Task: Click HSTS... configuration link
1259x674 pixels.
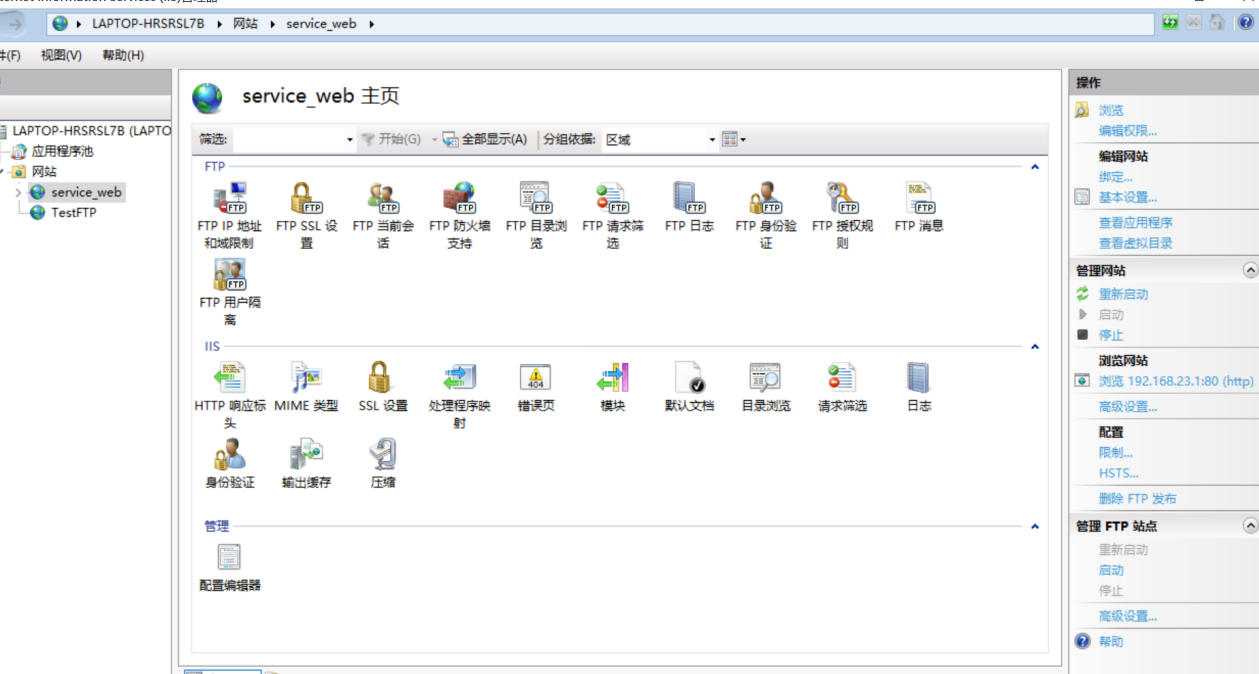Action: point(1119,473)
